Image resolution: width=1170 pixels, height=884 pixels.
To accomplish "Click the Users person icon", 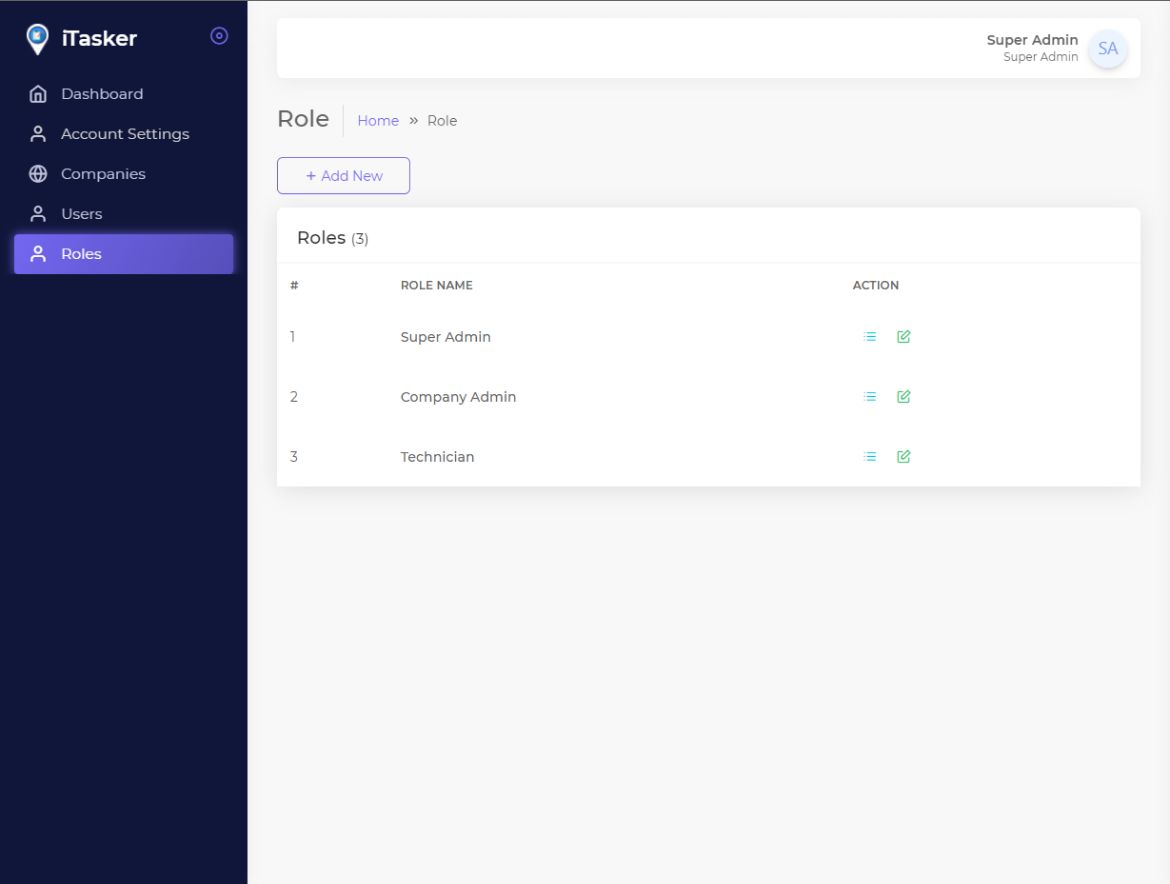I will coord(38,213).
